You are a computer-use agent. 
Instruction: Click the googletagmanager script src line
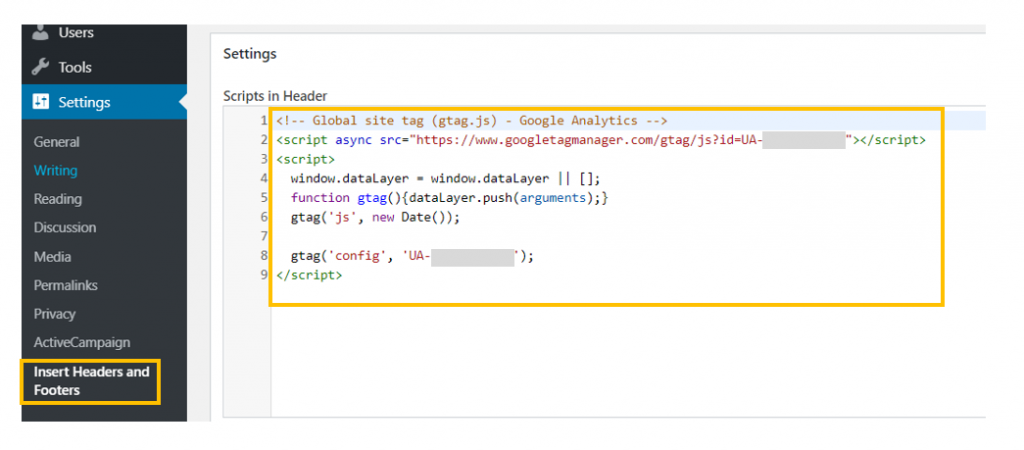pyautogui.click(x=600, y=140)
